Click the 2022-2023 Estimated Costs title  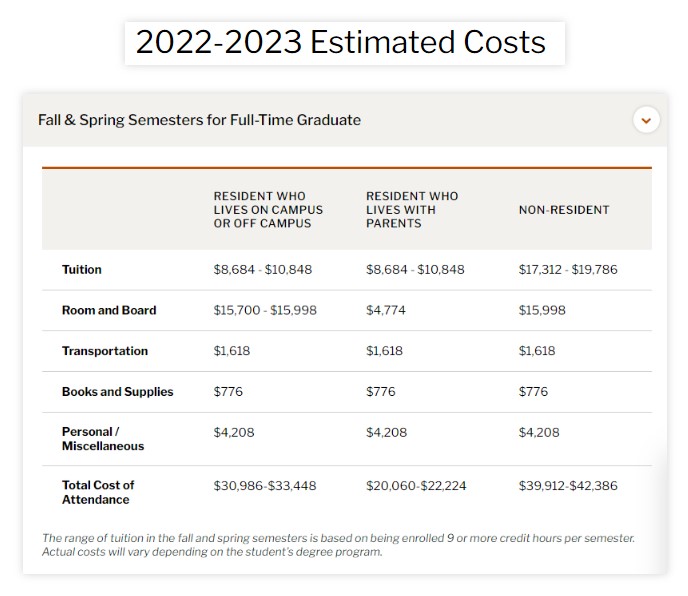[340, 43]
